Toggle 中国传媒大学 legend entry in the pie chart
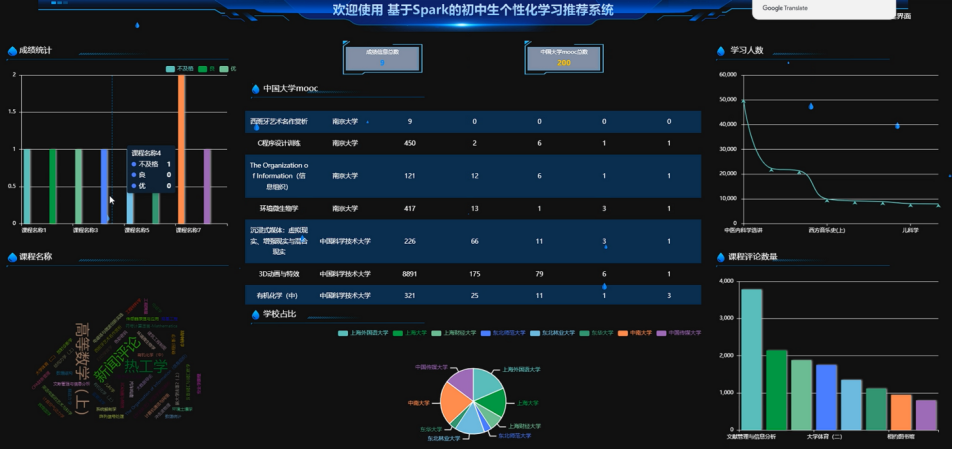This screenshot has height=450, width=953. point(679,333)
